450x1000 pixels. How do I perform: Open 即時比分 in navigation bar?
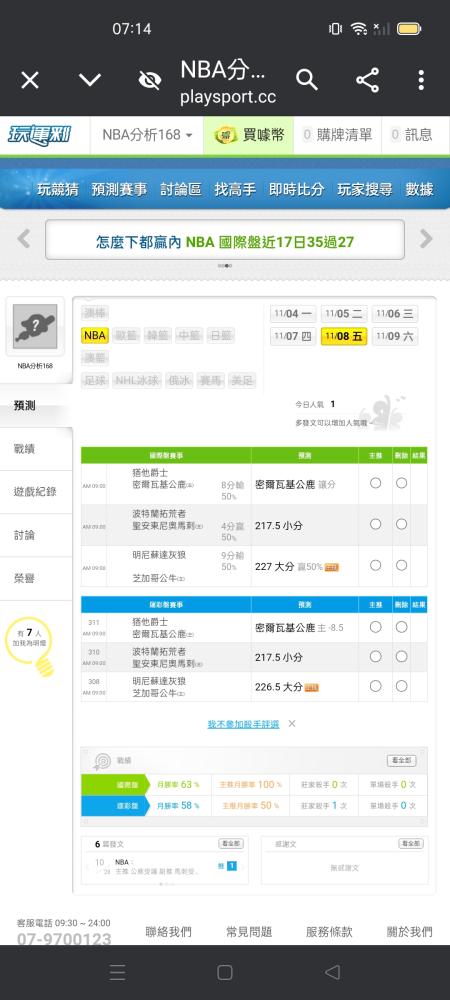click(x=296, y=189)
